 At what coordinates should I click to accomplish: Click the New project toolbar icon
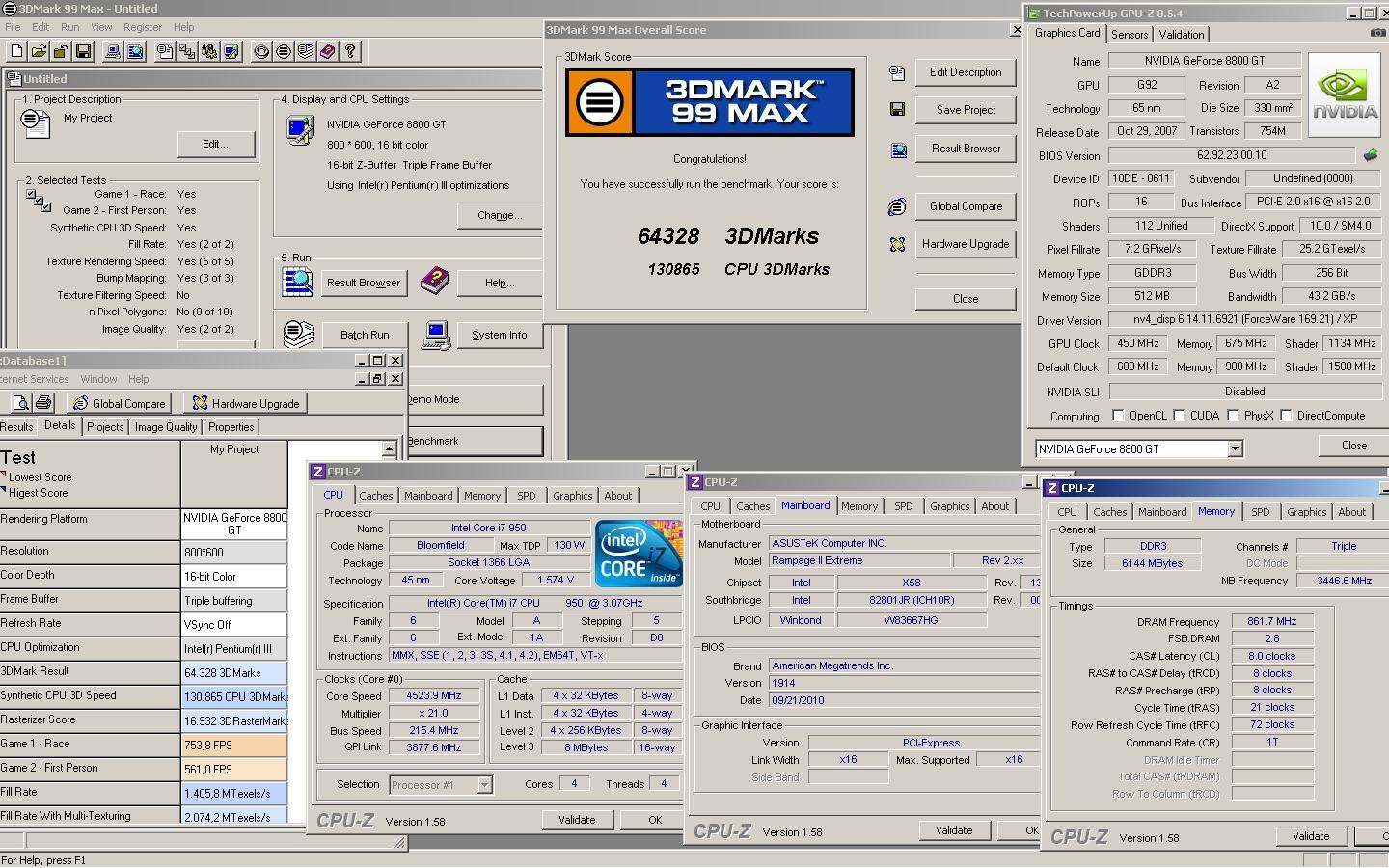tap(17, 51)
